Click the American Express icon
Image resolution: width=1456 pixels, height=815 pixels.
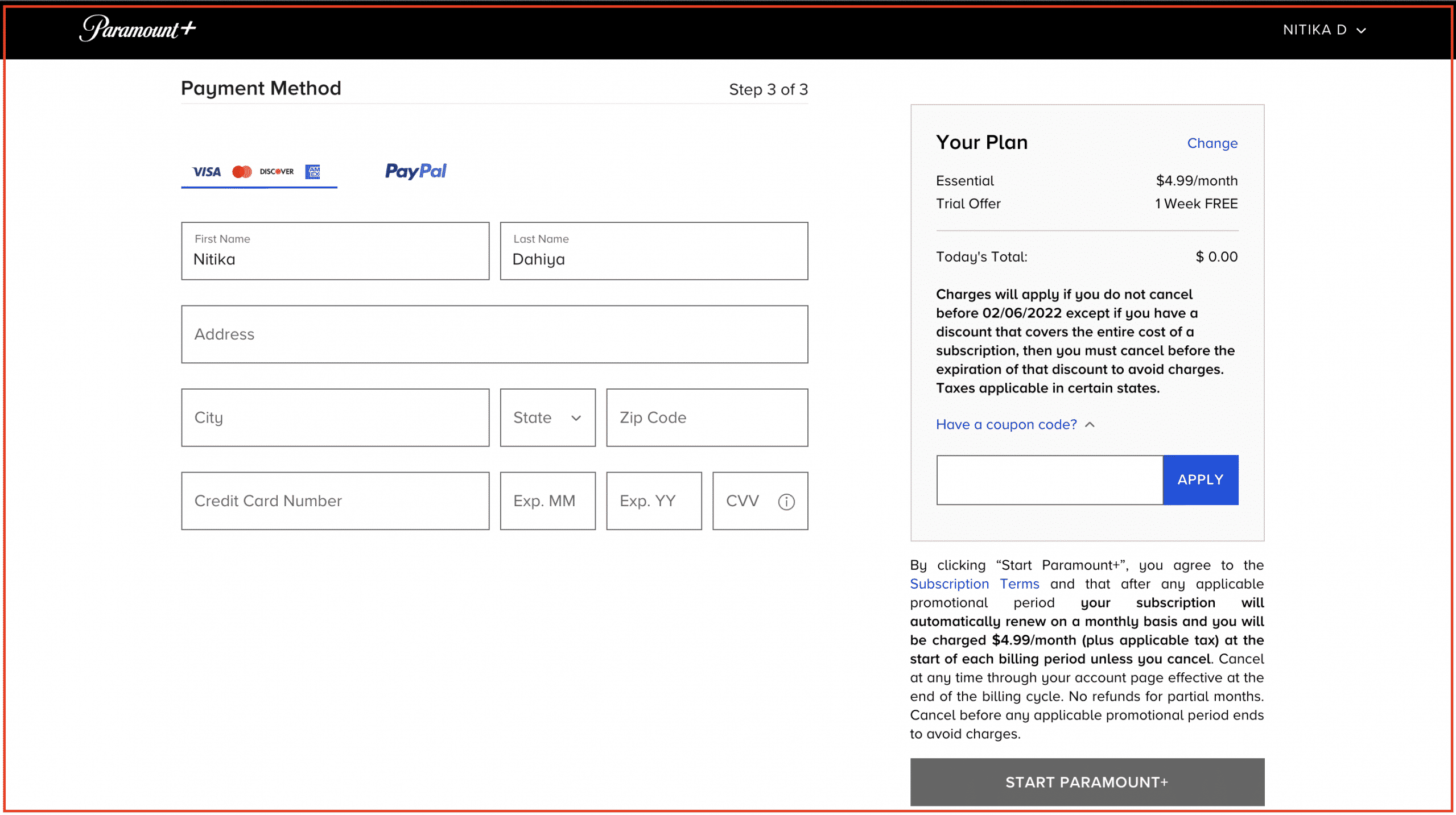313,171
